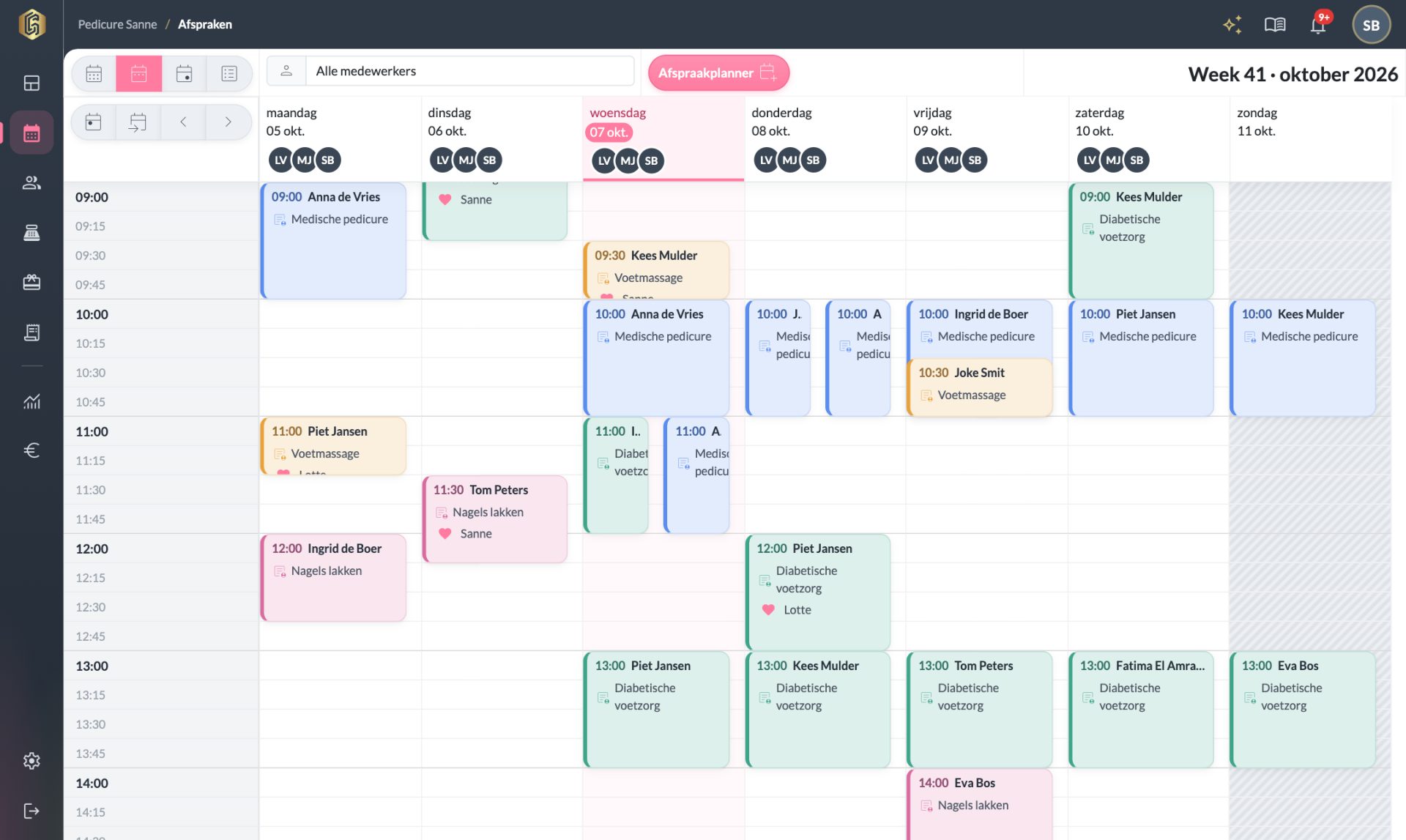Open Anna de Vries 09:00 Monday appointment
This screenshot has height=840, width=1406.
[333, 240]
